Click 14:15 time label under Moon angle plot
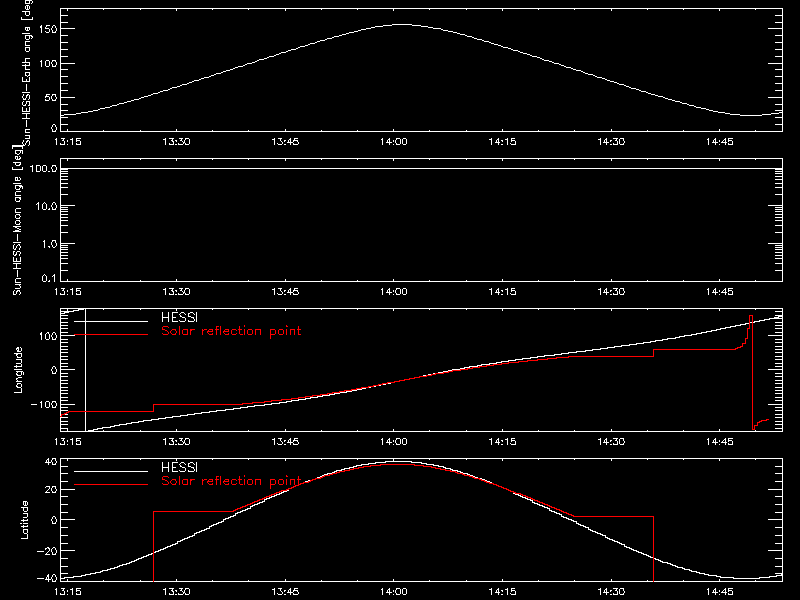Image resolution: width=800 pixels, height=600 pixels. (502, 292)
